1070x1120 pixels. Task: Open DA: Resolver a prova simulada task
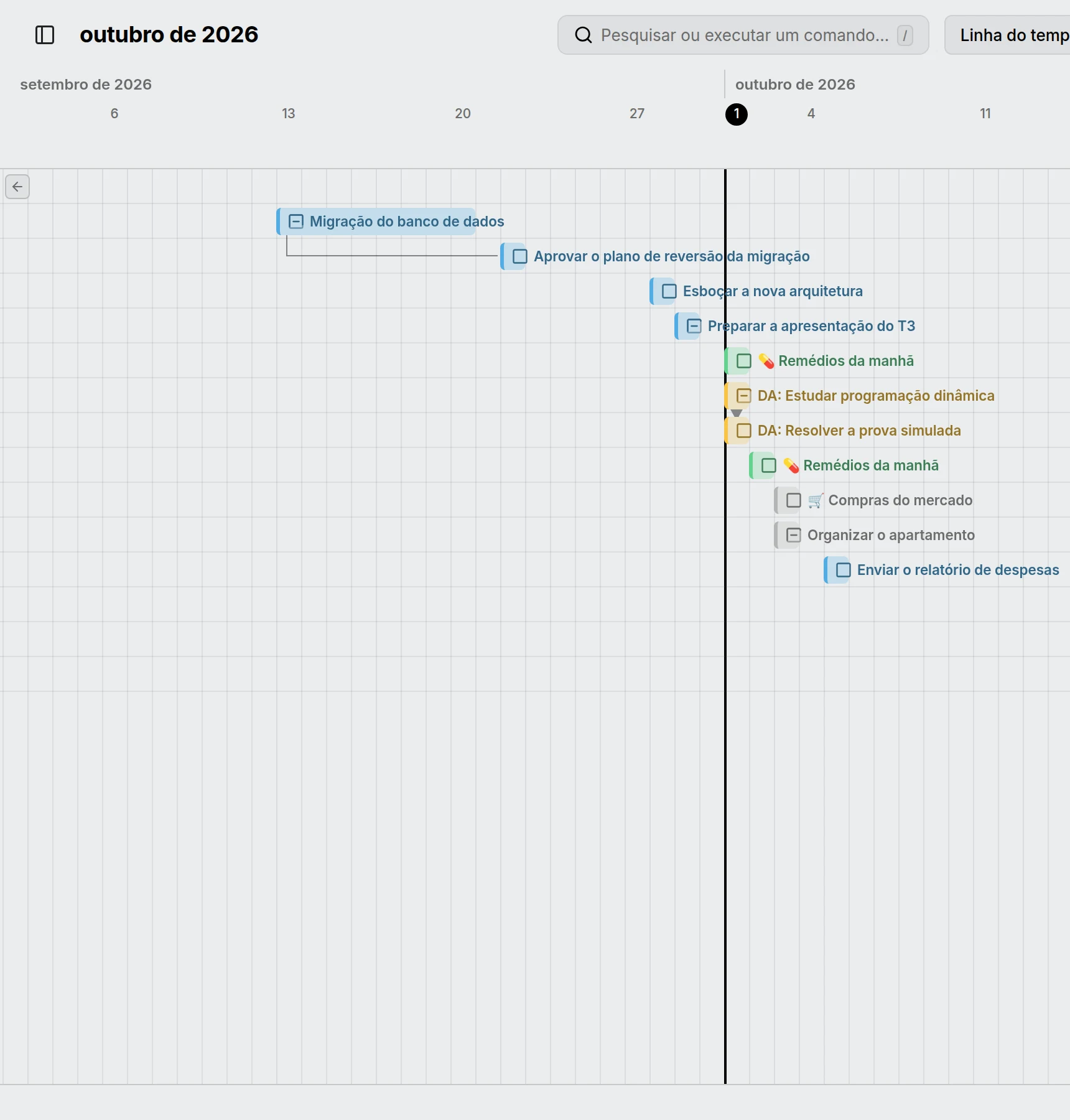[x=859, y=431]
